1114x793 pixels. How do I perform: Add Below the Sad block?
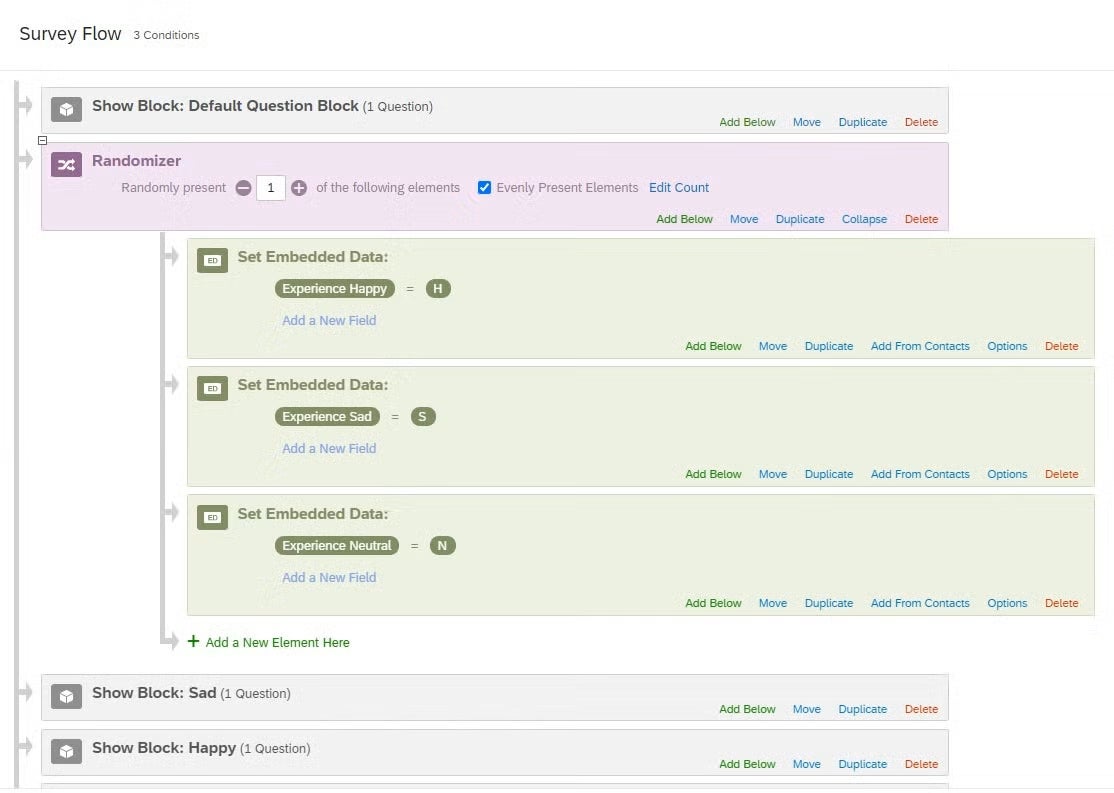[x=747, y=709]
